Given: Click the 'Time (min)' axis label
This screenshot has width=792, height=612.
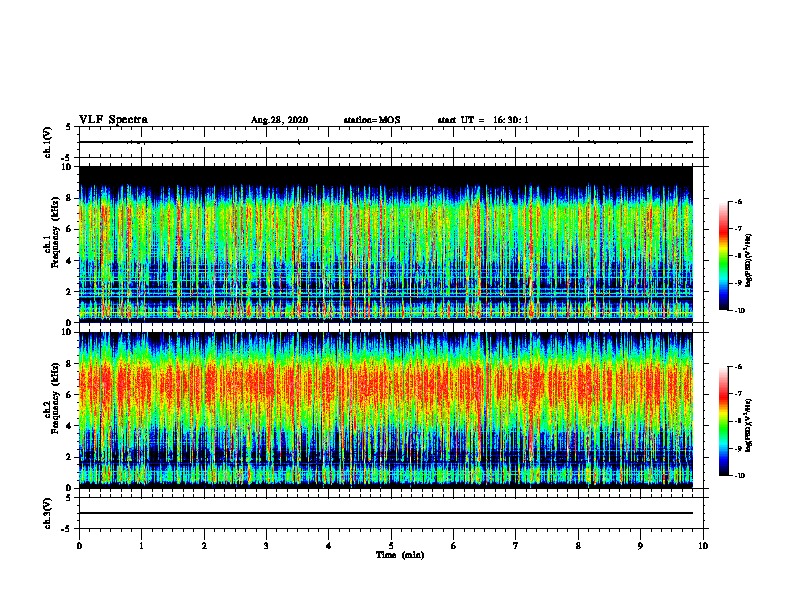Looking at the screenshot, I should [400, 555].
